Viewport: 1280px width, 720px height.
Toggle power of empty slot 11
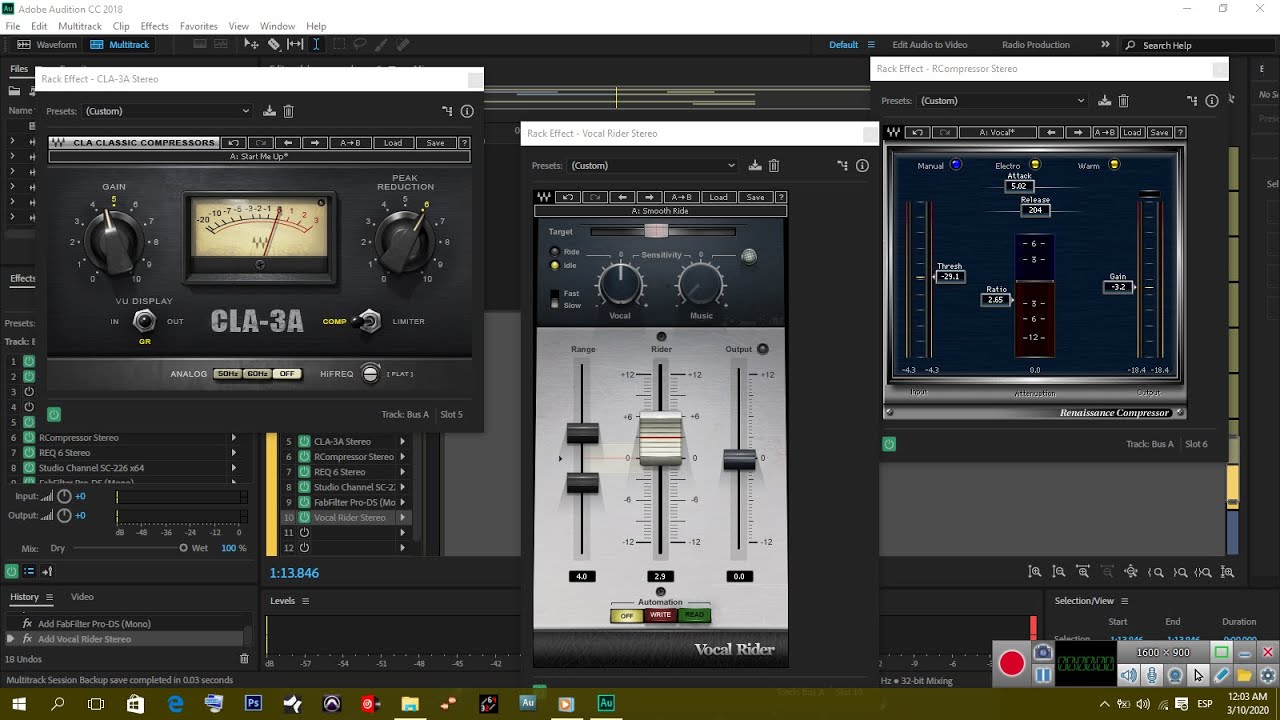(304, 533)
